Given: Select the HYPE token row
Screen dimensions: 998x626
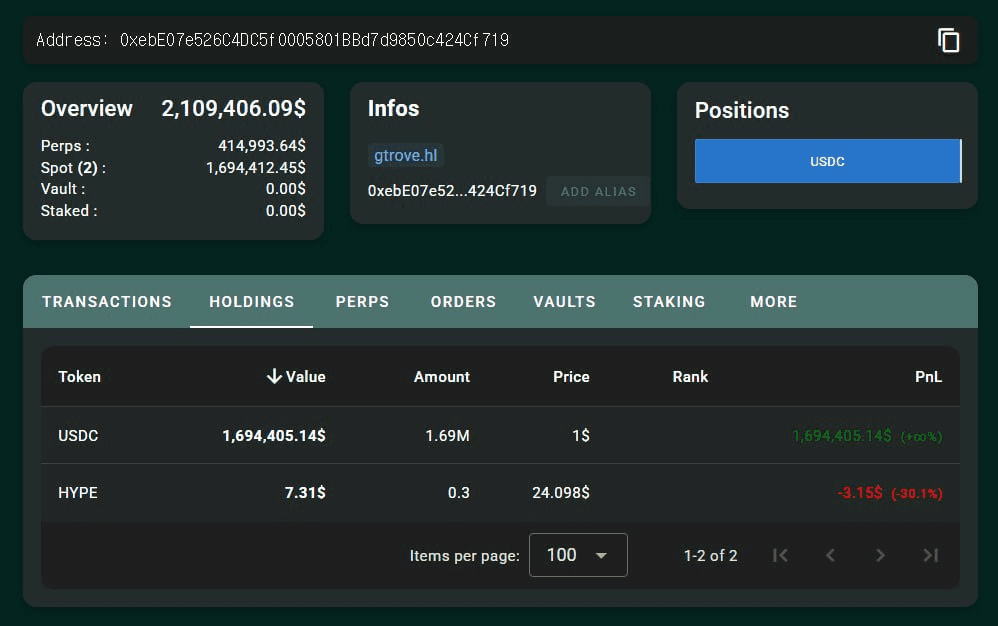Looking at the screenshot, I should pyautogui.click(x=78, y=493).
